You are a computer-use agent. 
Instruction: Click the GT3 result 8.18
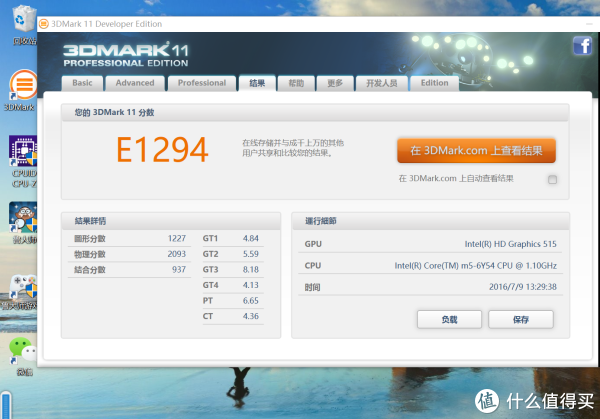251,270
